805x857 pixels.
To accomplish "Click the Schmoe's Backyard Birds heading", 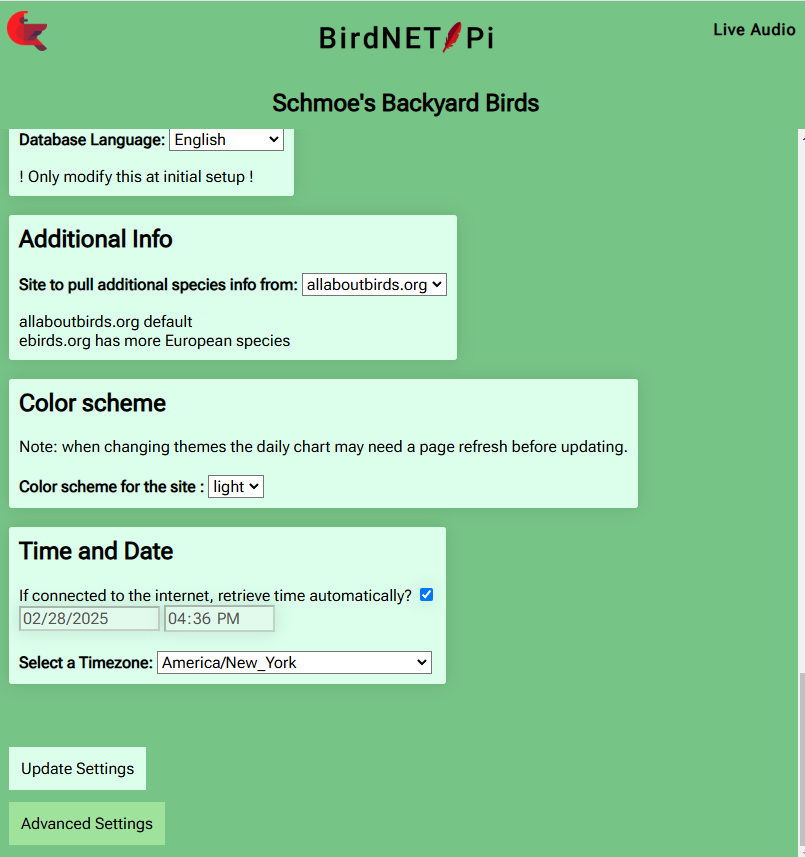I will (x=406, y=103).
